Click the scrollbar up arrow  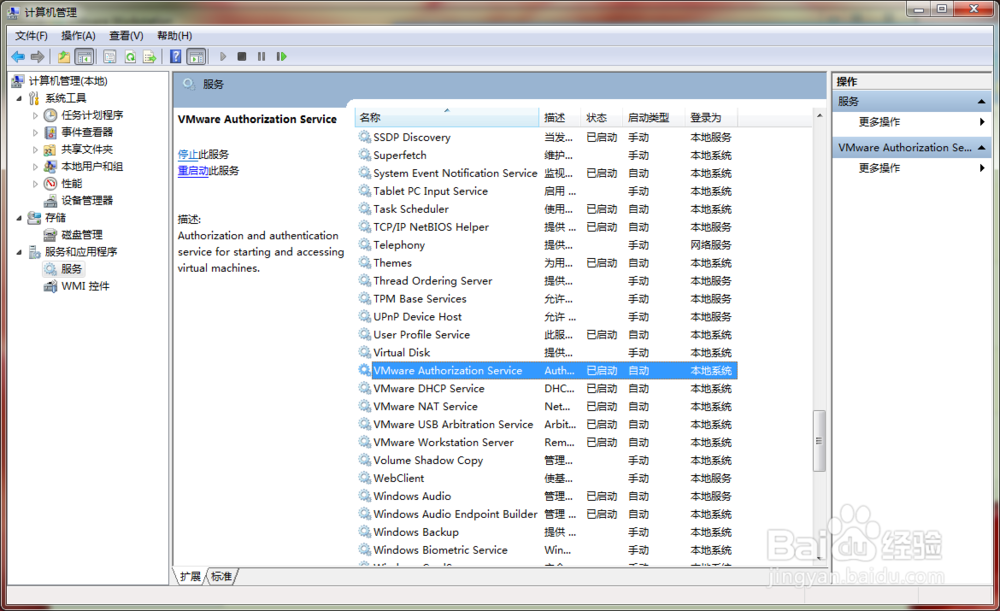click(x=820, y=115)
